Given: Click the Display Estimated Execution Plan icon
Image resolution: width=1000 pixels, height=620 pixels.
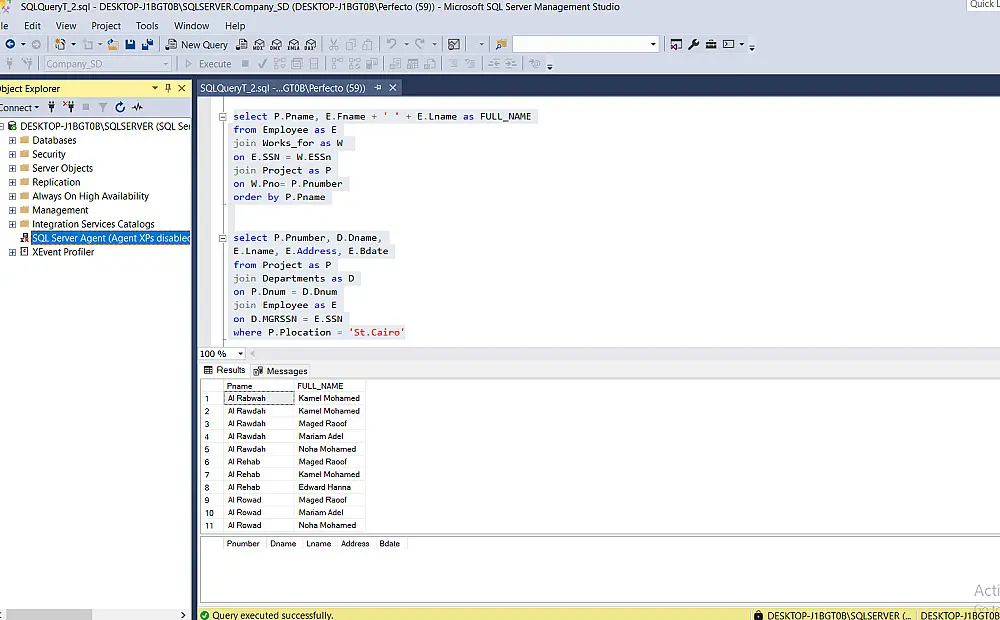Looking at the screenshot, I should pyautogui.click(x=279, y=64).
